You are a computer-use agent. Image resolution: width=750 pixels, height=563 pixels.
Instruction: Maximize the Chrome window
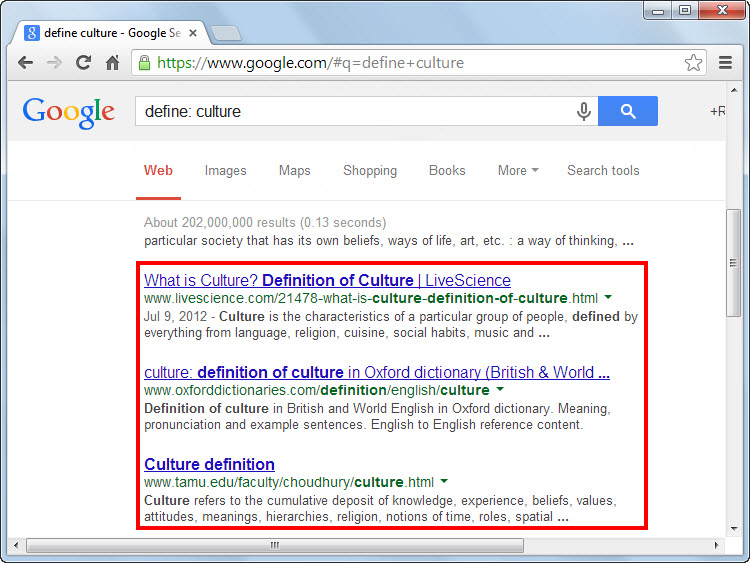click(x=684, y=11)
